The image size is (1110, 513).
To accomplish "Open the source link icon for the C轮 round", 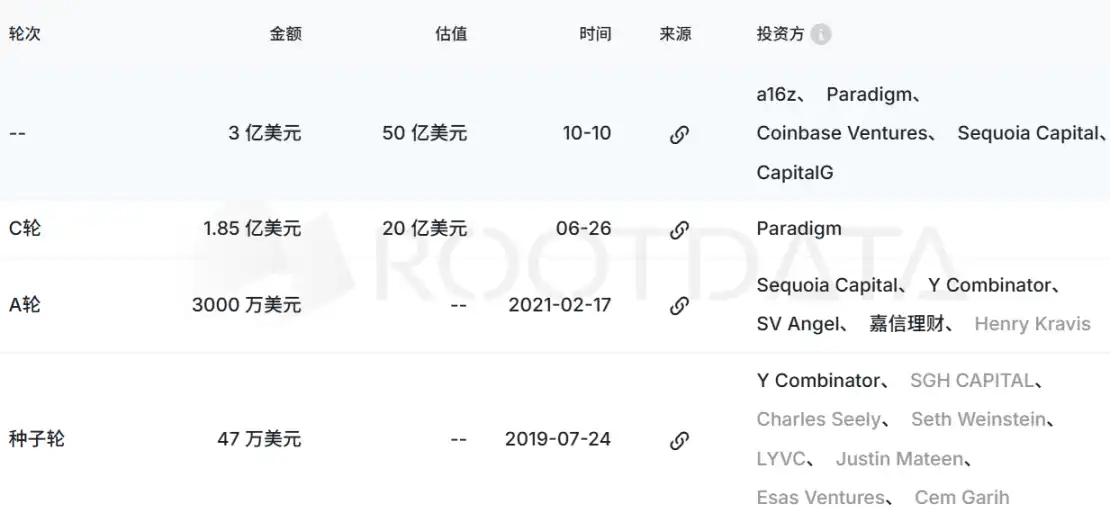I will point(679,229).
